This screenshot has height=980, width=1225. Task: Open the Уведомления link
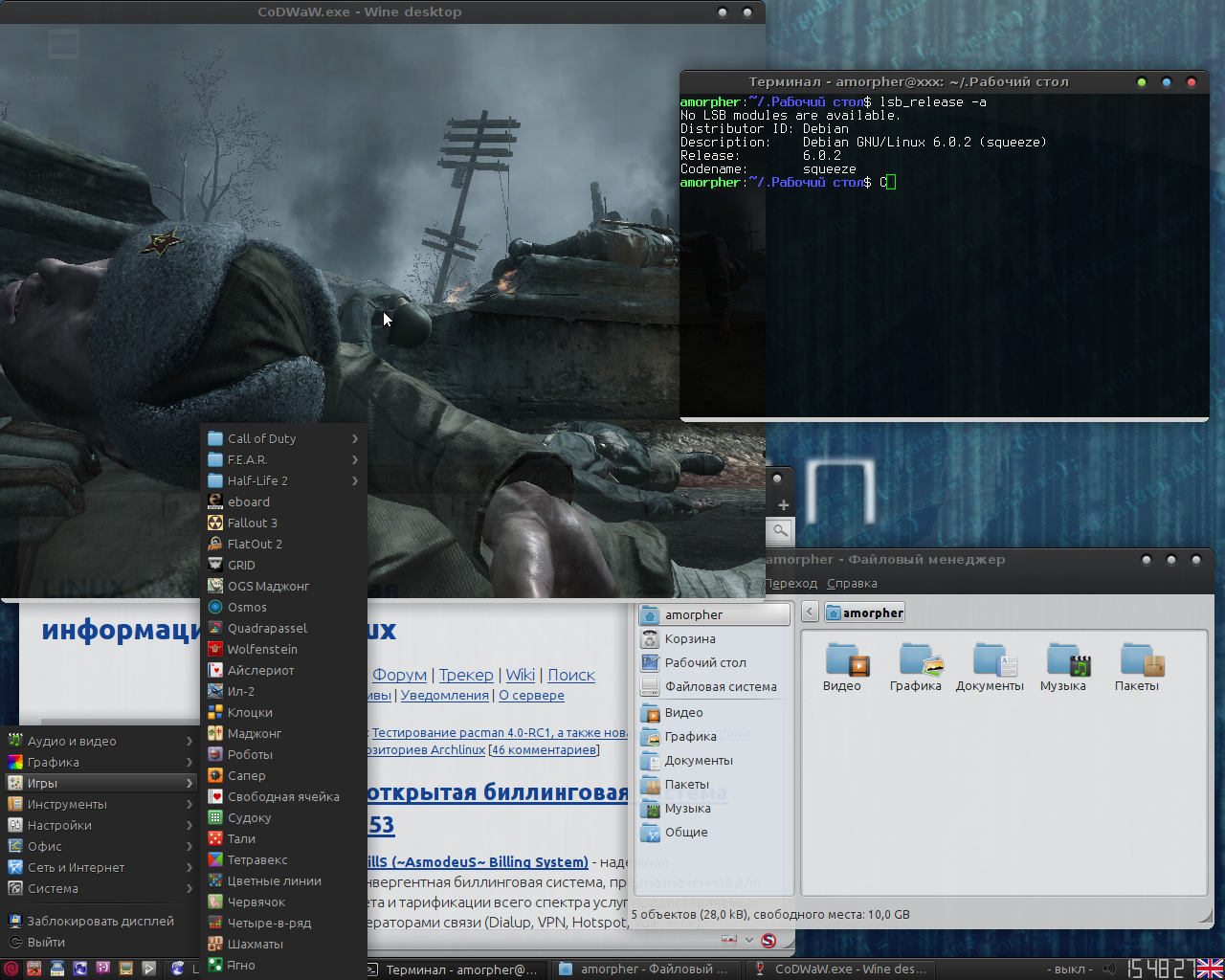coord(445,695)
